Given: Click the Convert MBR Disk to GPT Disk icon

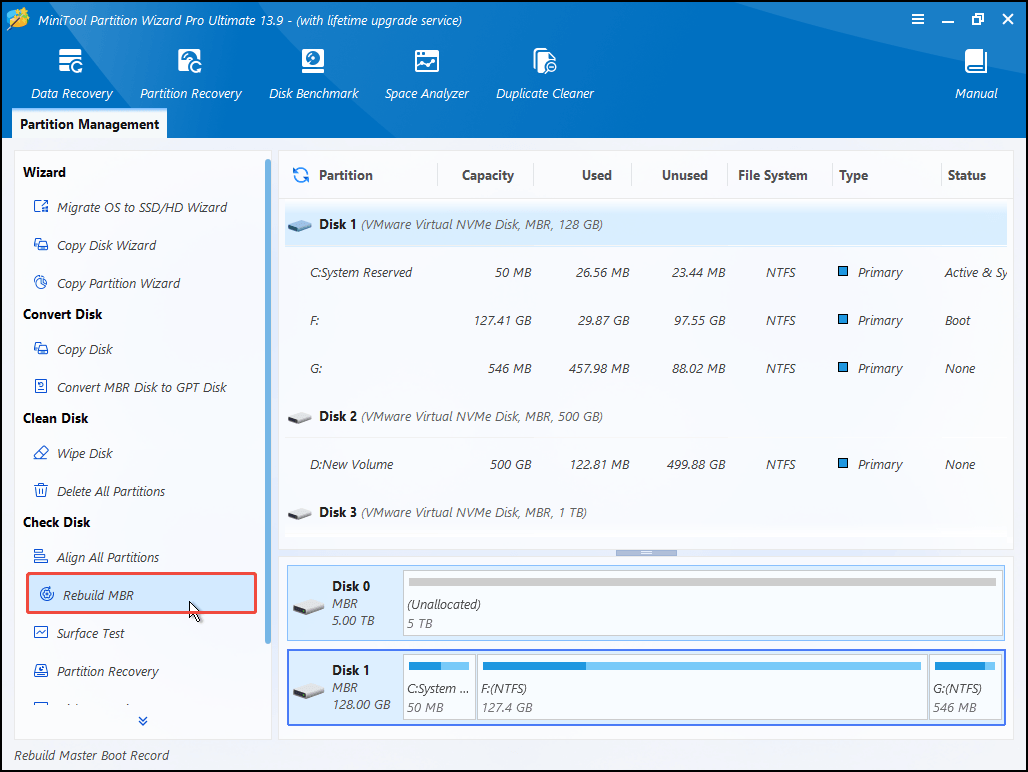Looking at the screenshot, I should point(41,386).
